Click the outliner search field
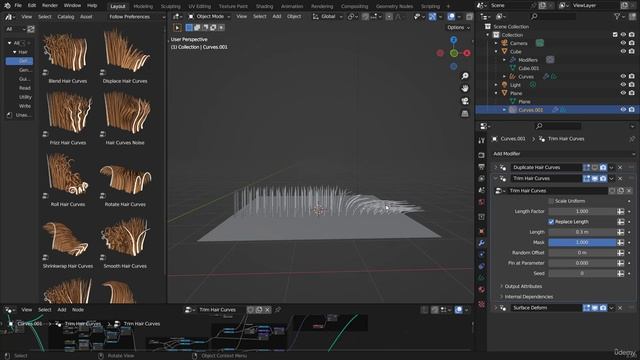640x360 pixels. (x=553, y=16)
